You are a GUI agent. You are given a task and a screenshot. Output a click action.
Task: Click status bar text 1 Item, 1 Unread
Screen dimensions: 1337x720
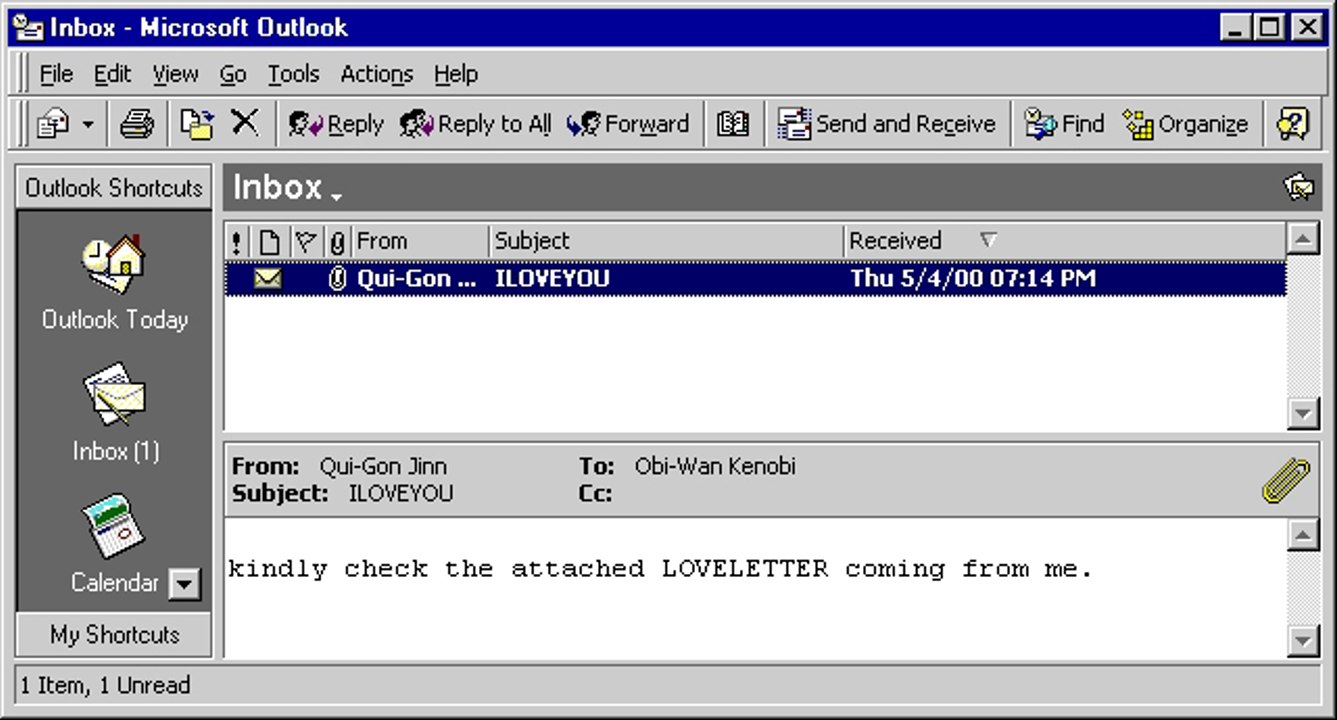[x=105, y=685]
